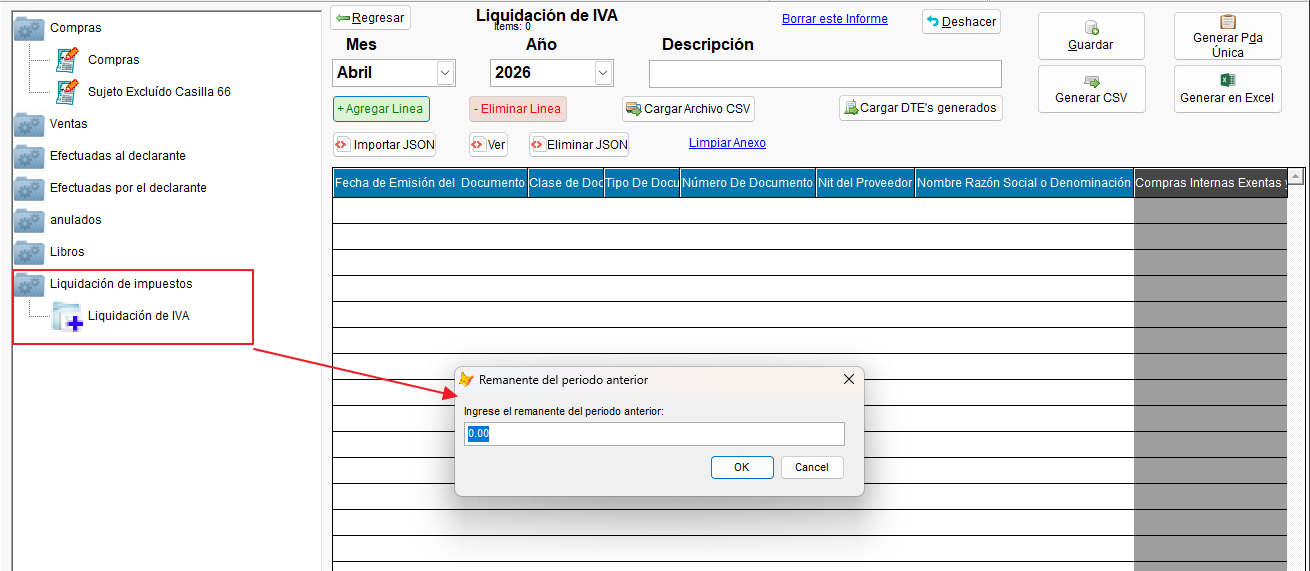The width and height of the screenshot is (1310, 571).
Task: Click the Compras child entry label
Action: pos(114,60)
